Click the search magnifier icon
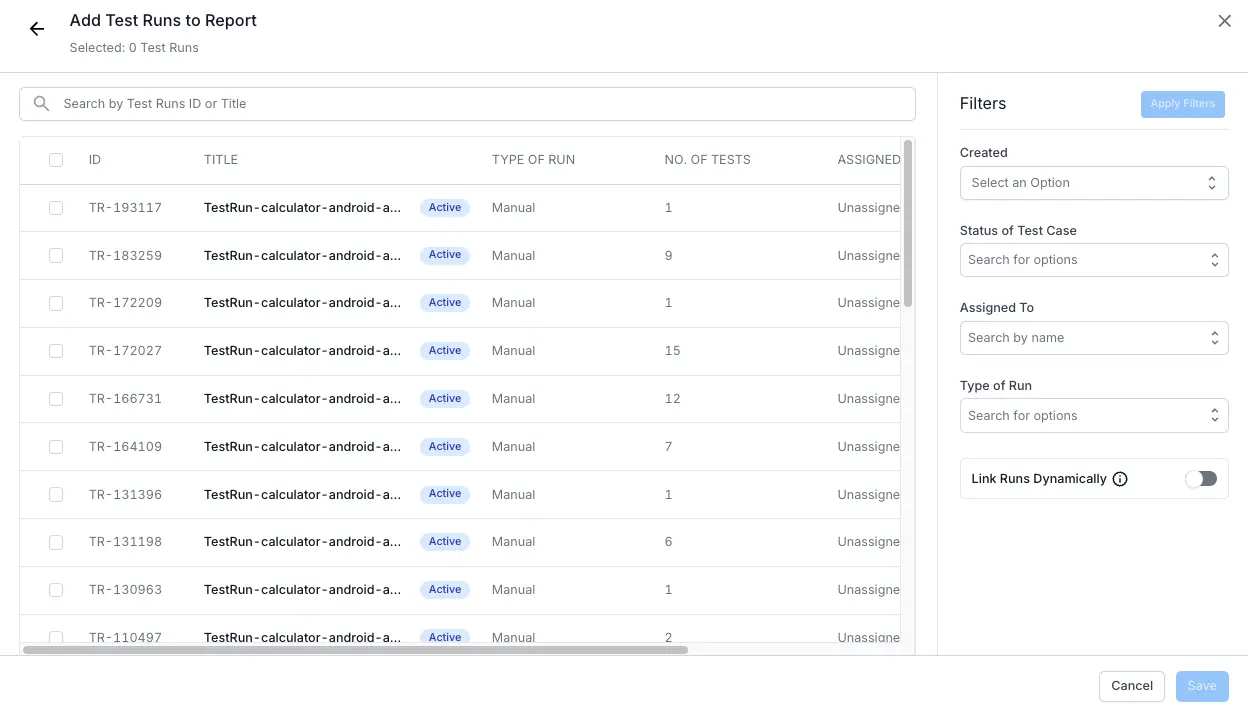The width and height of the screenshot is (1248, 712). point(41,104)
